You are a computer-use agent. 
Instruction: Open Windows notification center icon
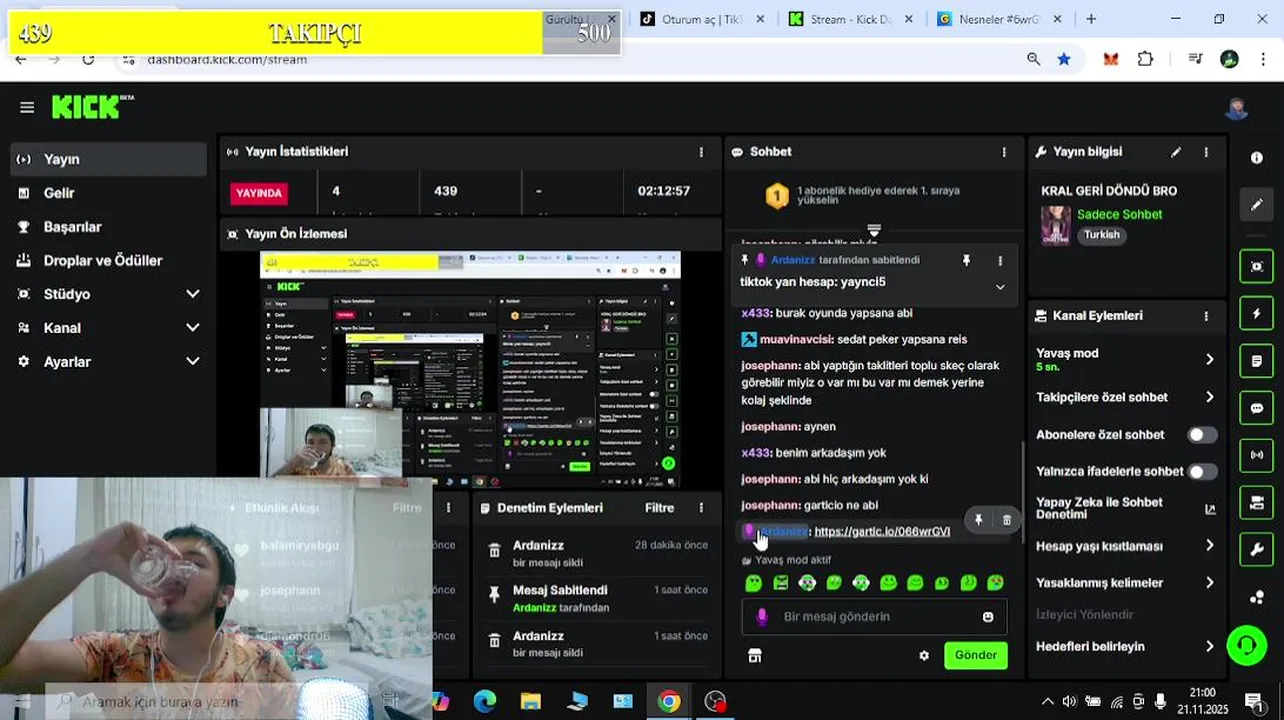[x=1253, y=701]
